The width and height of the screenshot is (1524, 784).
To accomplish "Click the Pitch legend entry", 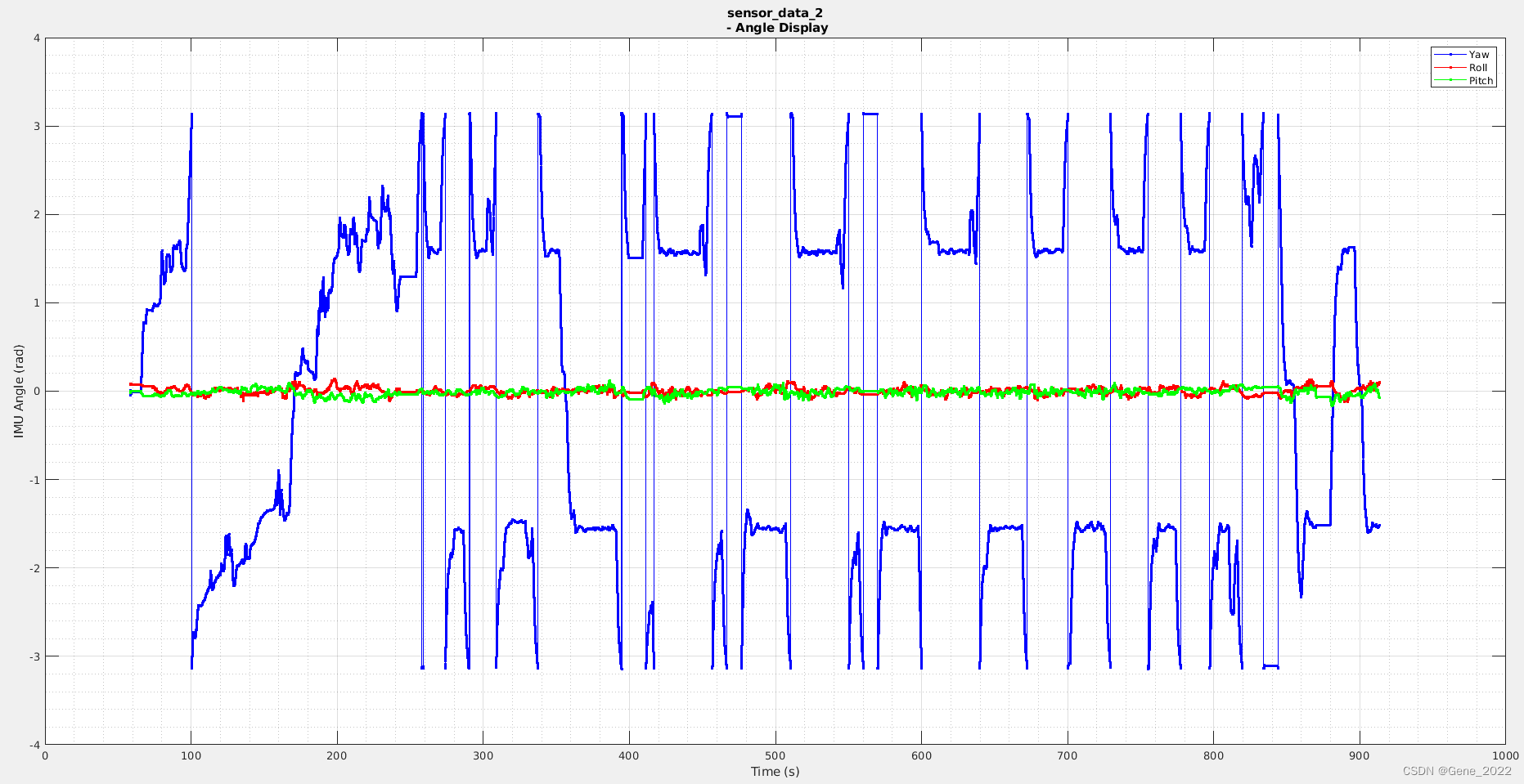I will tap(1463, 81).
